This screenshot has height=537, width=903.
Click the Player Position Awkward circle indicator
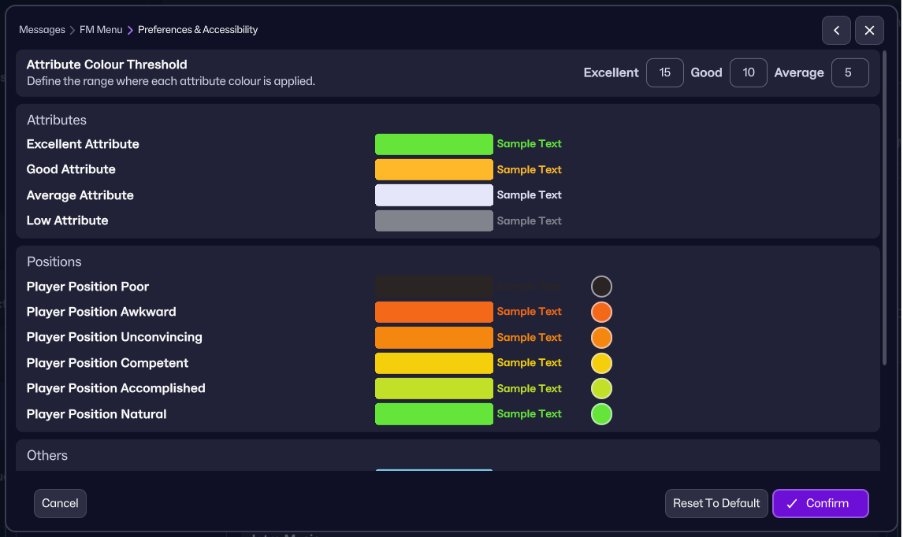click(601, 312)
